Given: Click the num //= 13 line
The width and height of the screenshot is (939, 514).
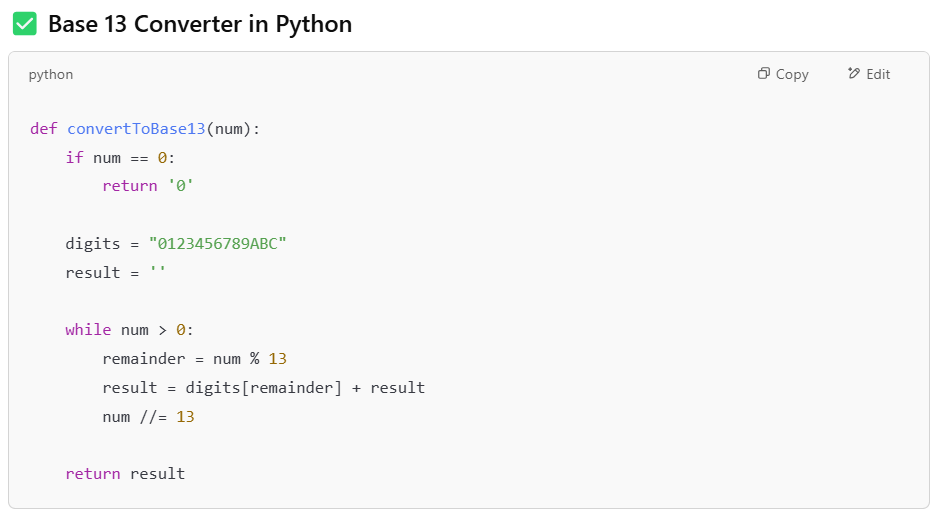Looking at the screenshot, I should [x=148, y=416].
